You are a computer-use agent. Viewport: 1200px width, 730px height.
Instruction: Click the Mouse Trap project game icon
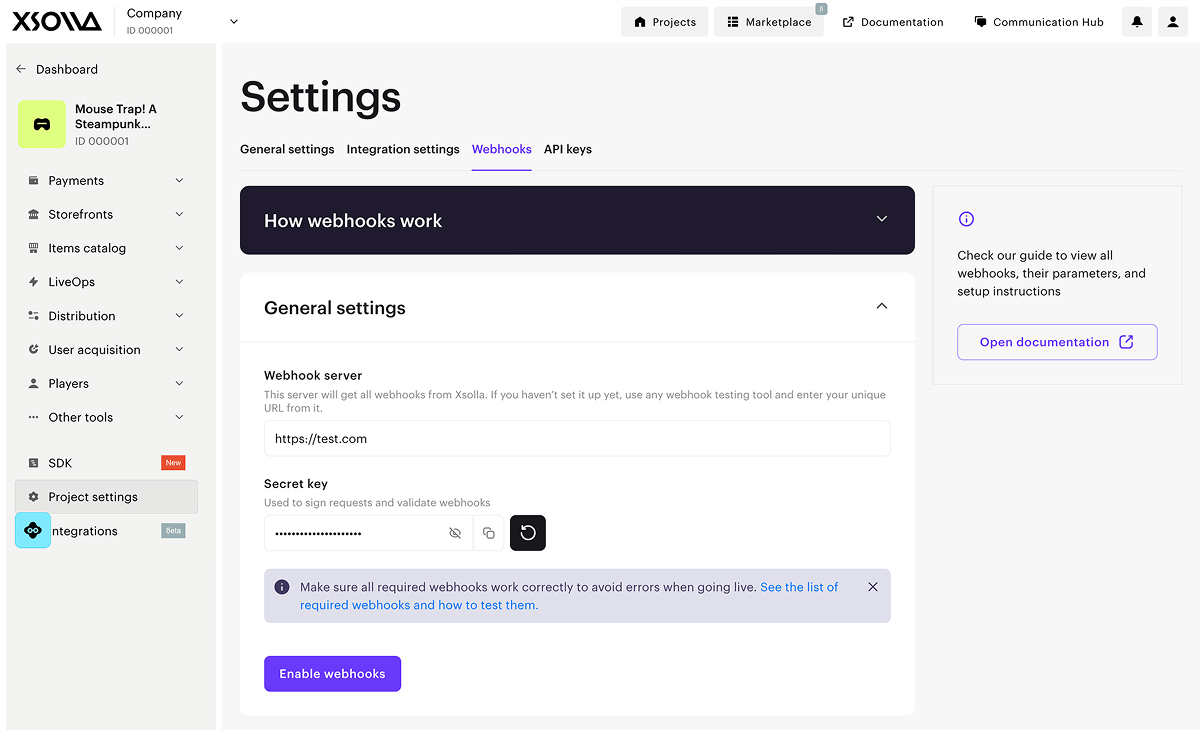point(42,125)
